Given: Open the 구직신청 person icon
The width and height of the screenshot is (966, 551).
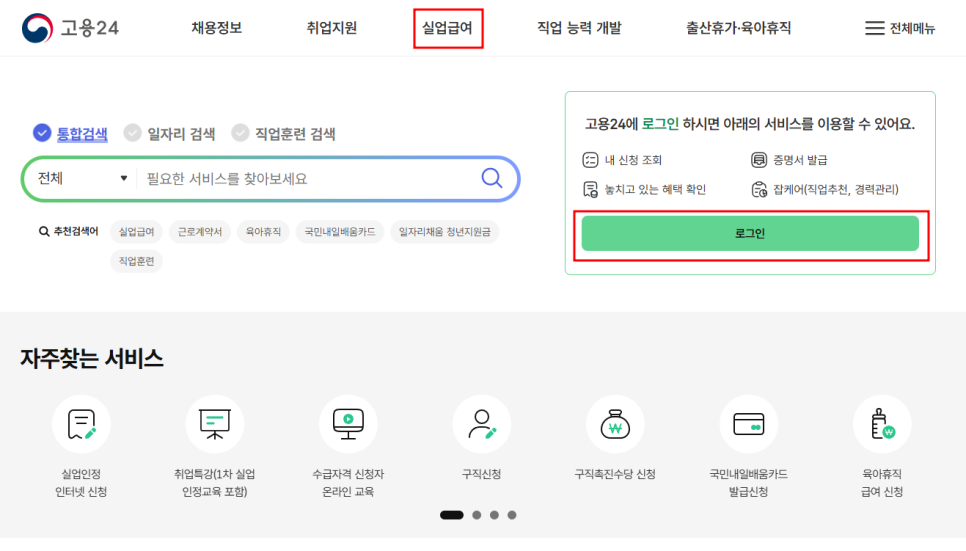Looking at the screenshot, I should tap(482, 424).
